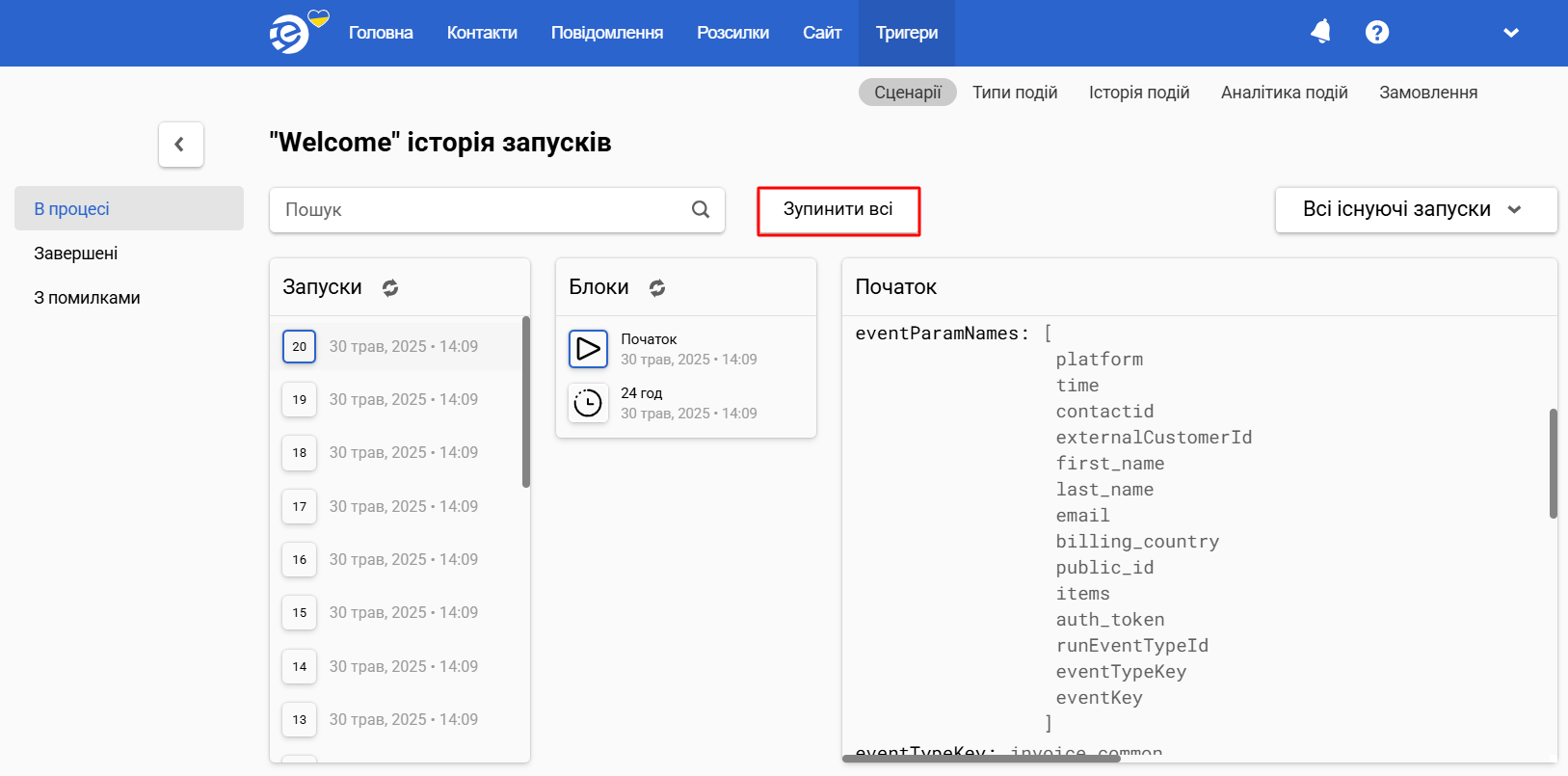Select launch number 15

tap(300, 612)
